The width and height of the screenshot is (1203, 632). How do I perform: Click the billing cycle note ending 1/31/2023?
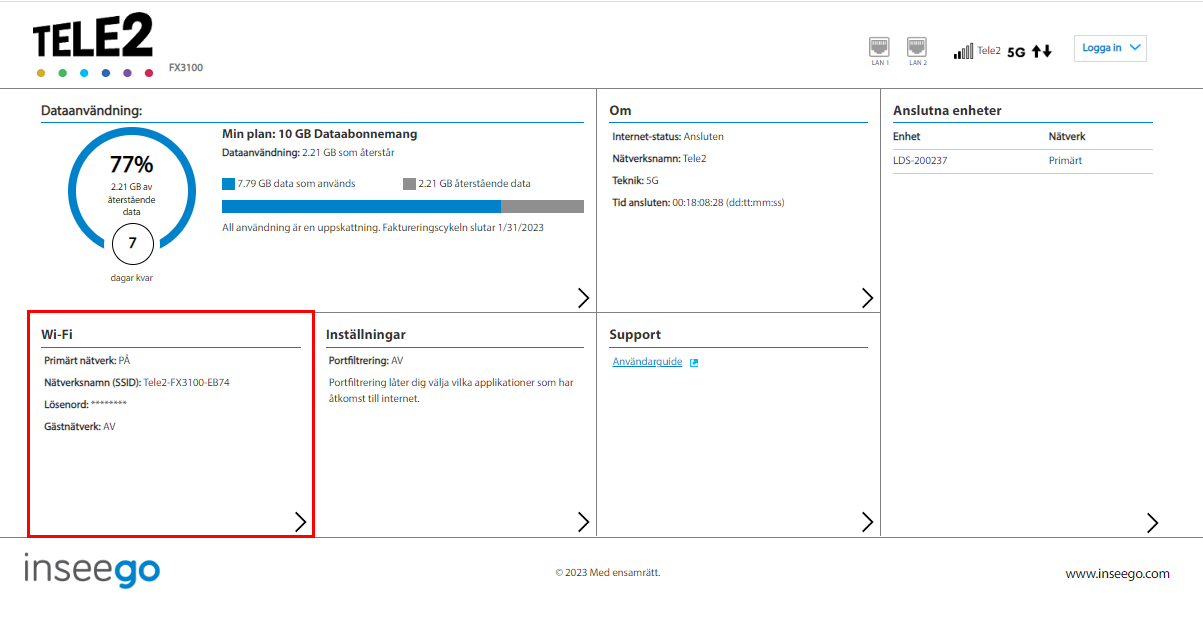[x=383, y=227]
